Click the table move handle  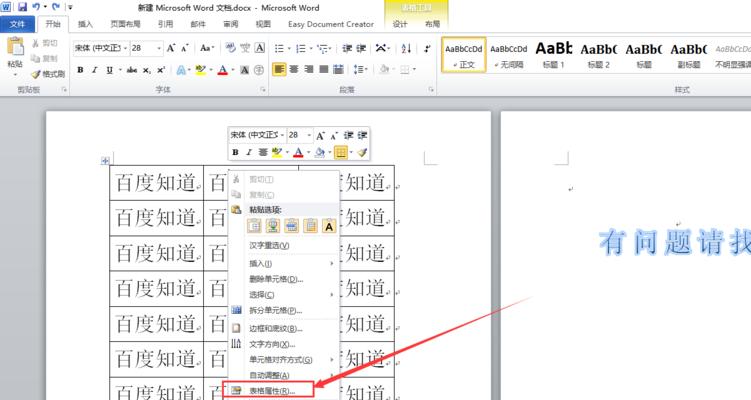point(105,160)
